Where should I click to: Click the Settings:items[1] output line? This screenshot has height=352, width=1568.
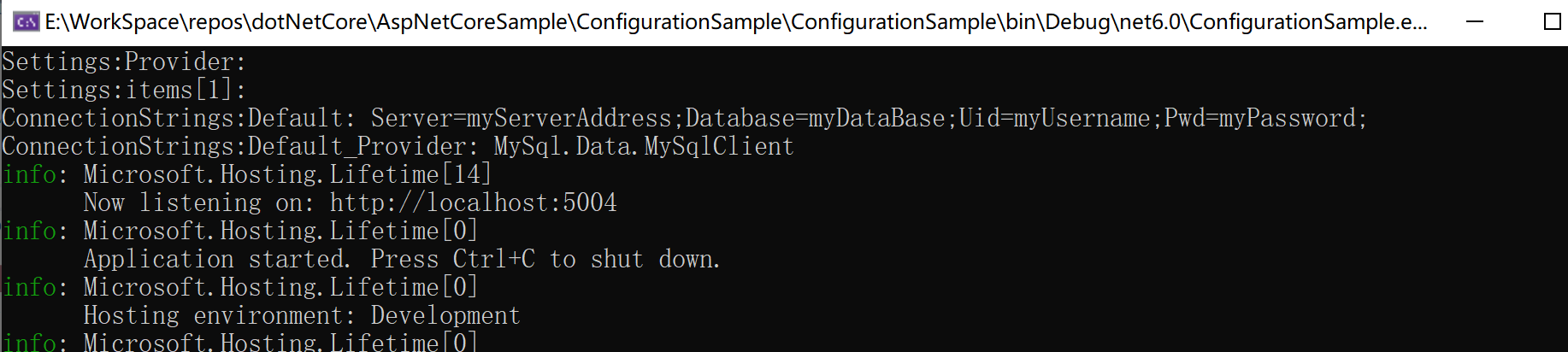pyautogui.click(x=124, y=90)
